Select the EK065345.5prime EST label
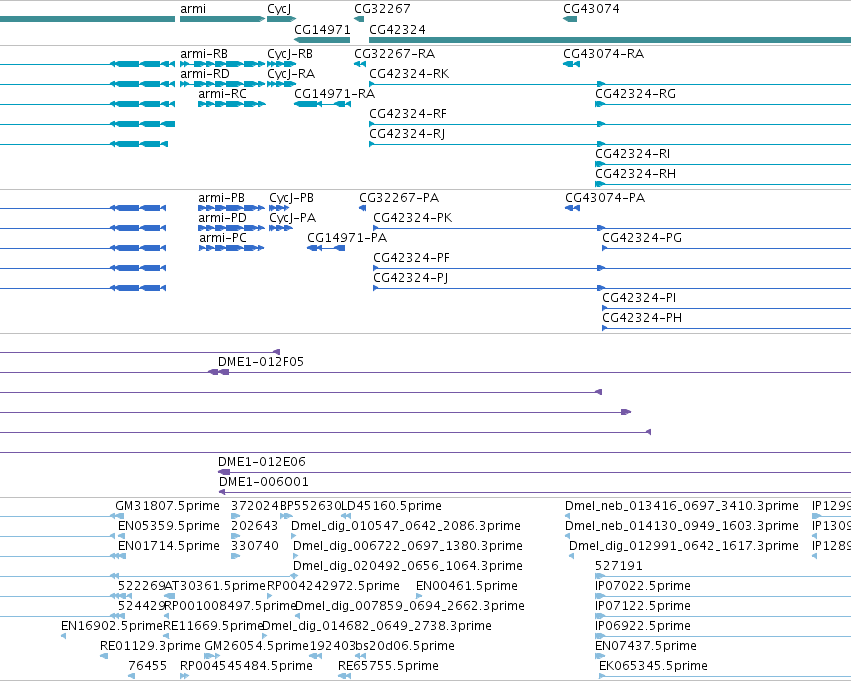Screen dimensions: 851x681 653,666
